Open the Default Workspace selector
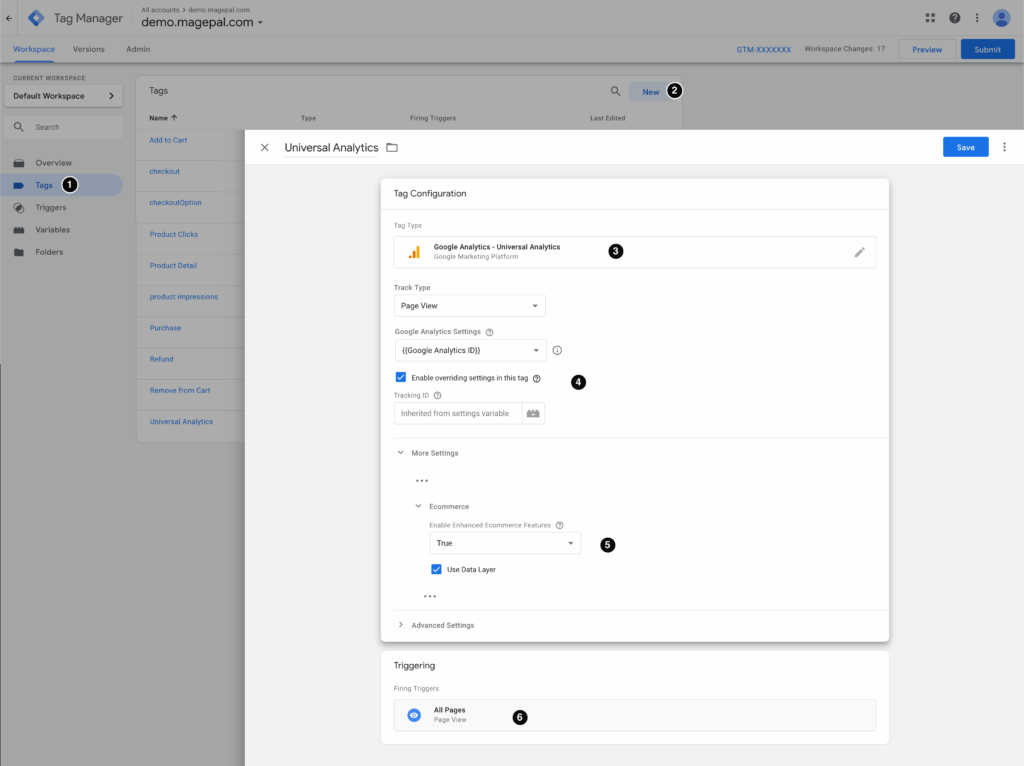The height and width of the screenshot is (766, 1024). pyautogui.click(x=63, y=96)
